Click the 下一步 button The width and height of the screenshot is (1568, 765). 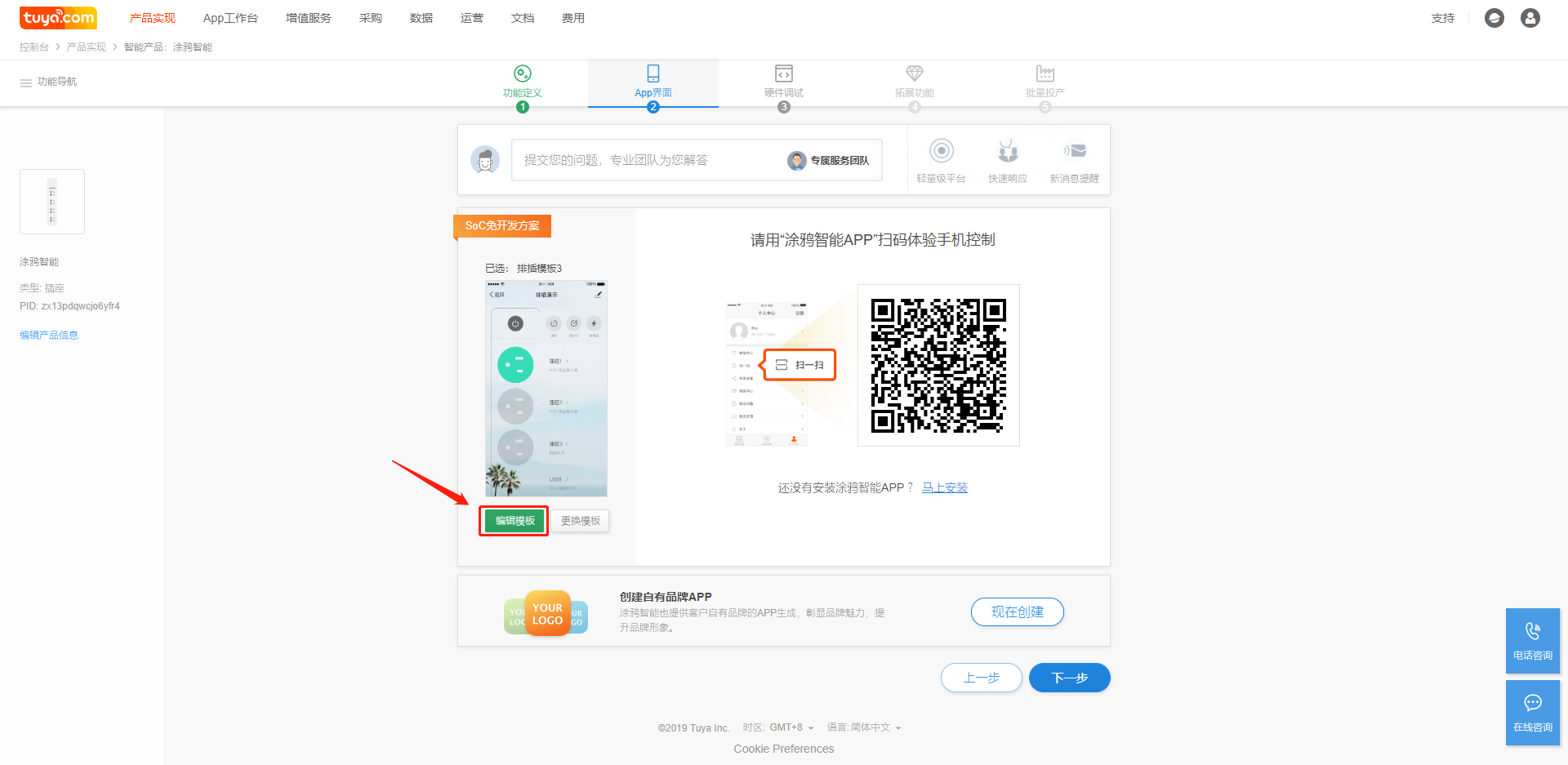click(1070, 678)
